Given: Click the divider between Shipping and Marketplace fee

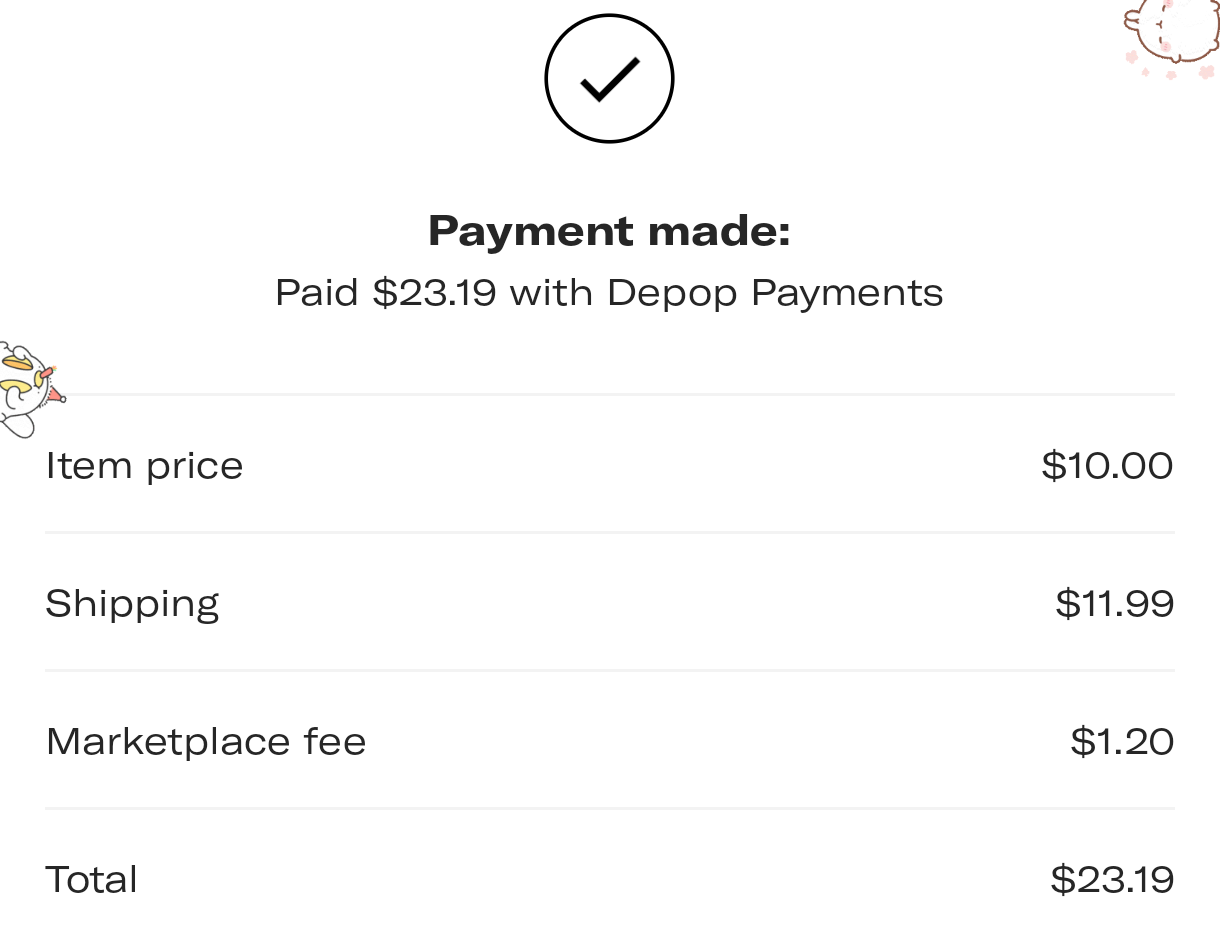Looking at the screenshot, I should click(x=609, y=671).
